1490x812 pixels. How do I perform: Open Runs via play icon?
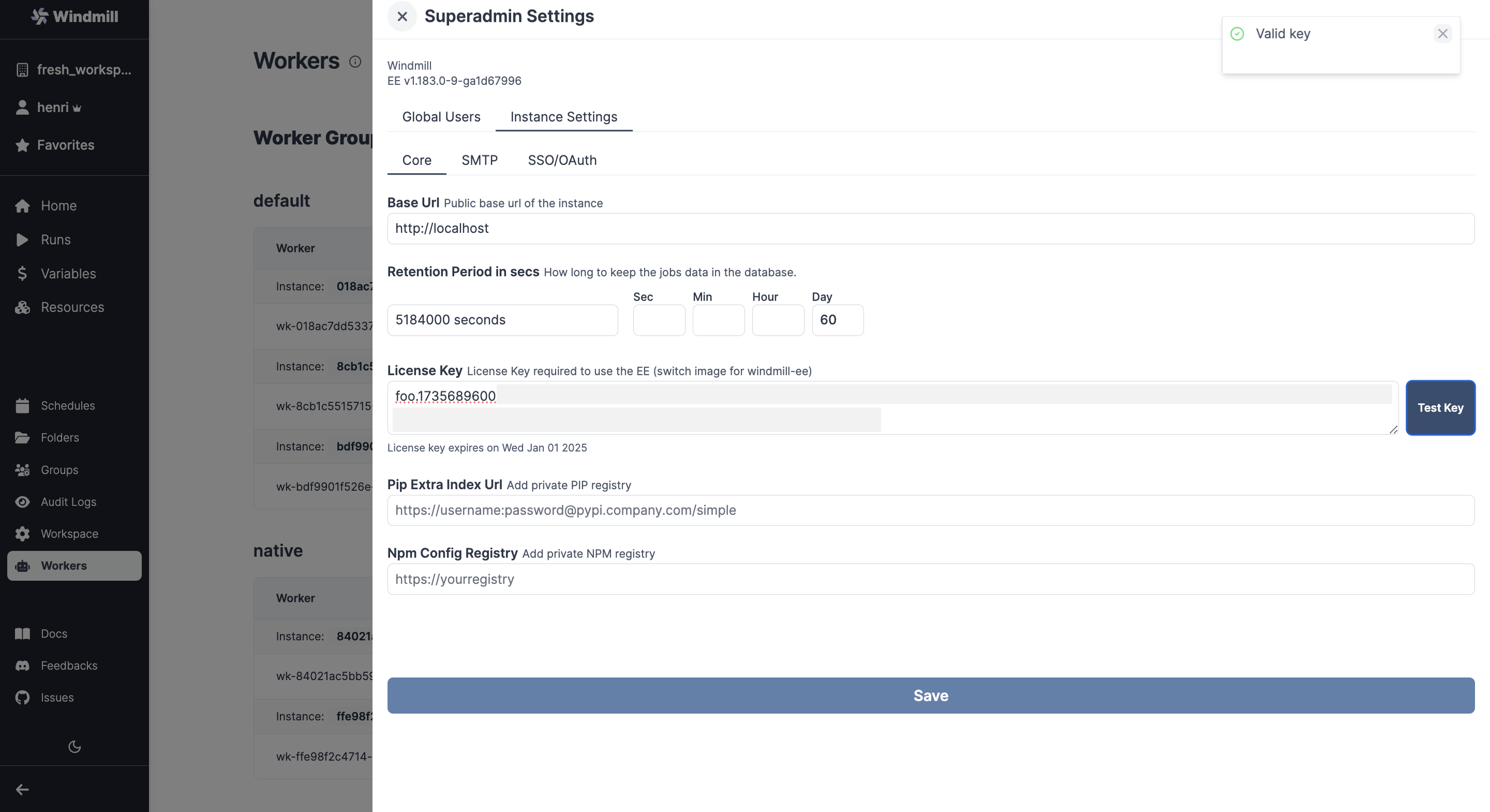(23, 240)
